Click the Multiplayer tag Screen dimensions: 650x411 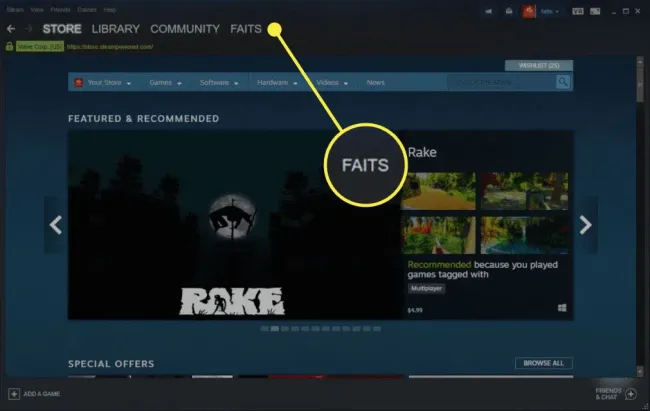426,288
